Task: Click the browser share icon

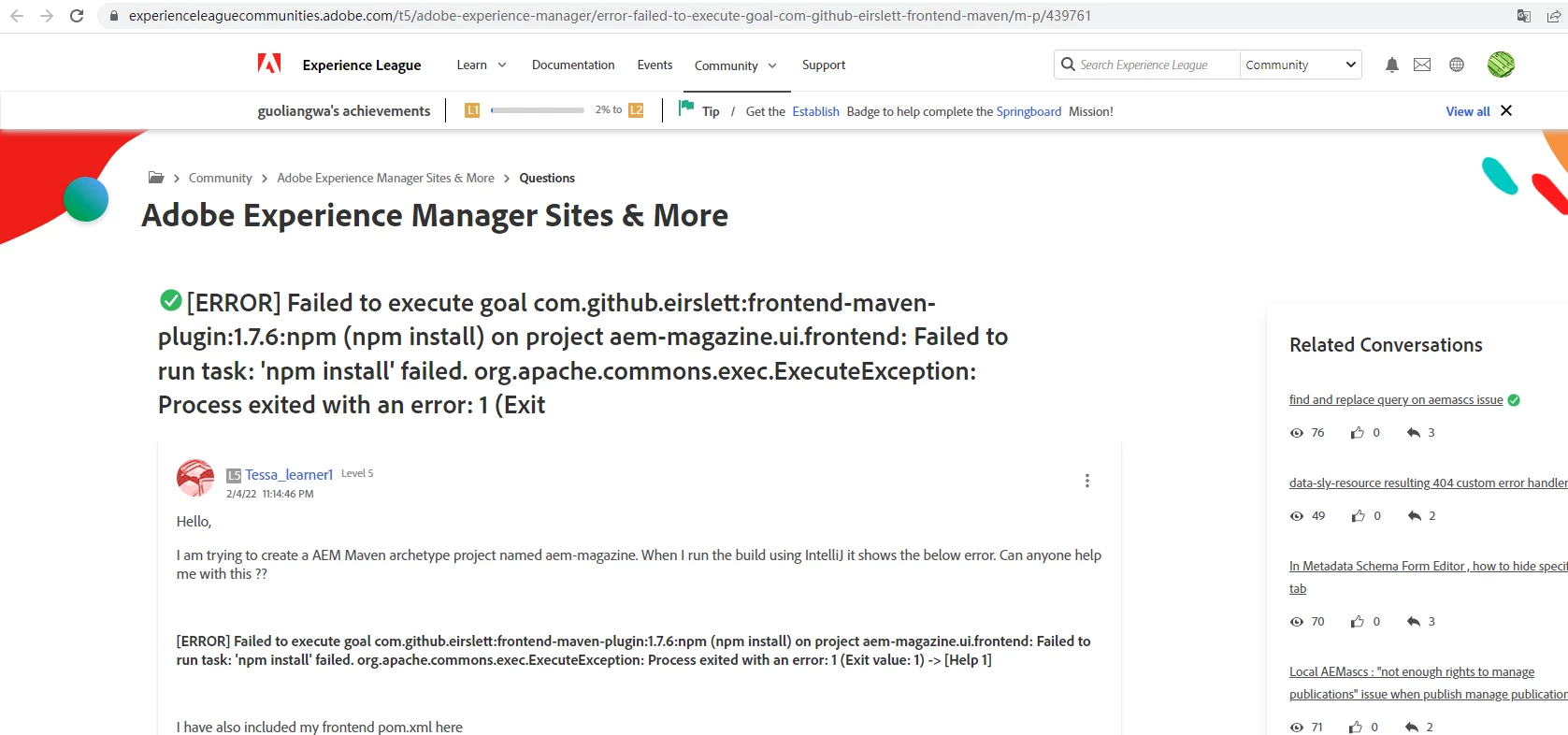Action: (1554, 16)
